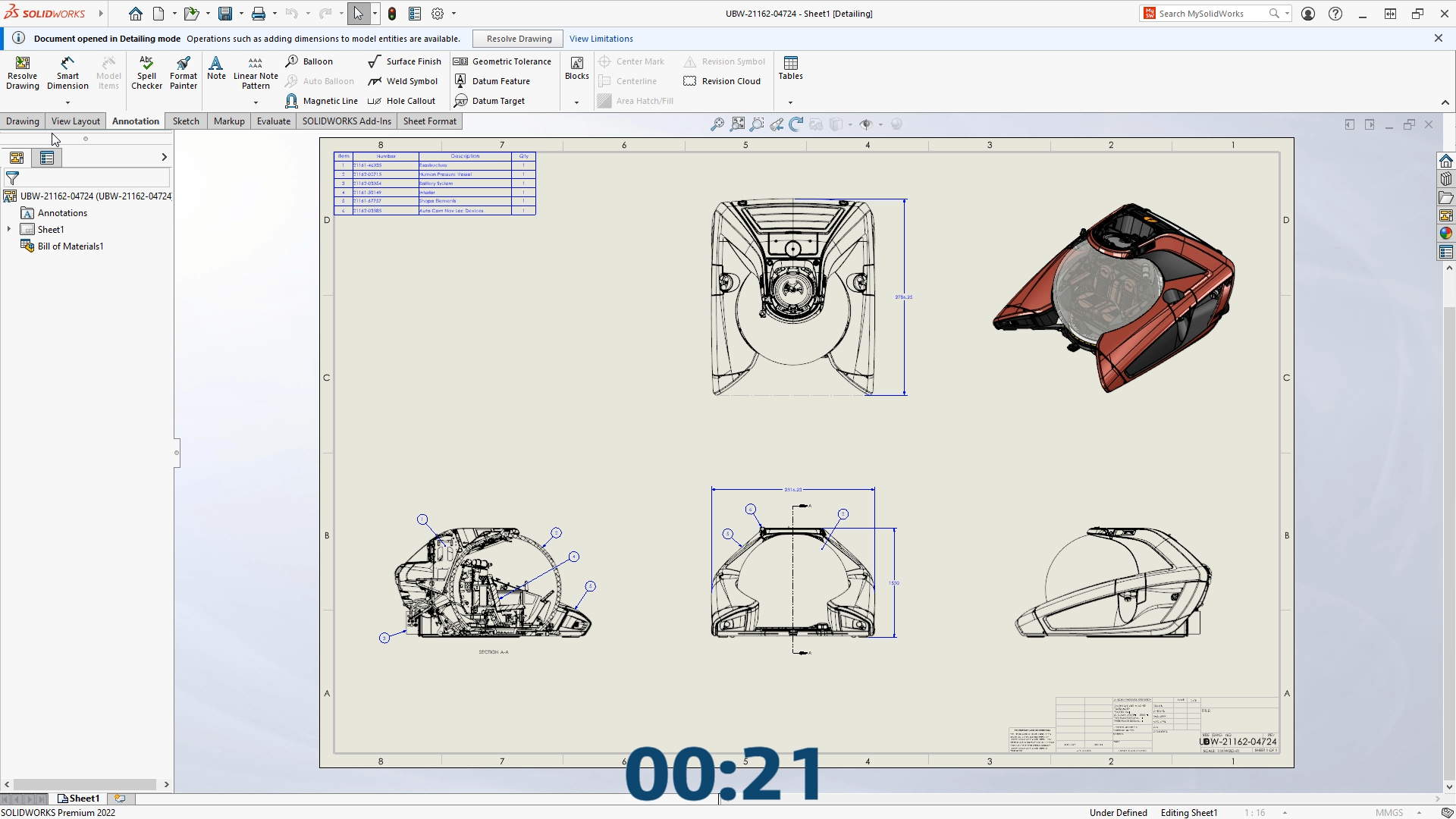
Task: Toggle the rebuild traffic light icon
Action: (x=392, y=14)
